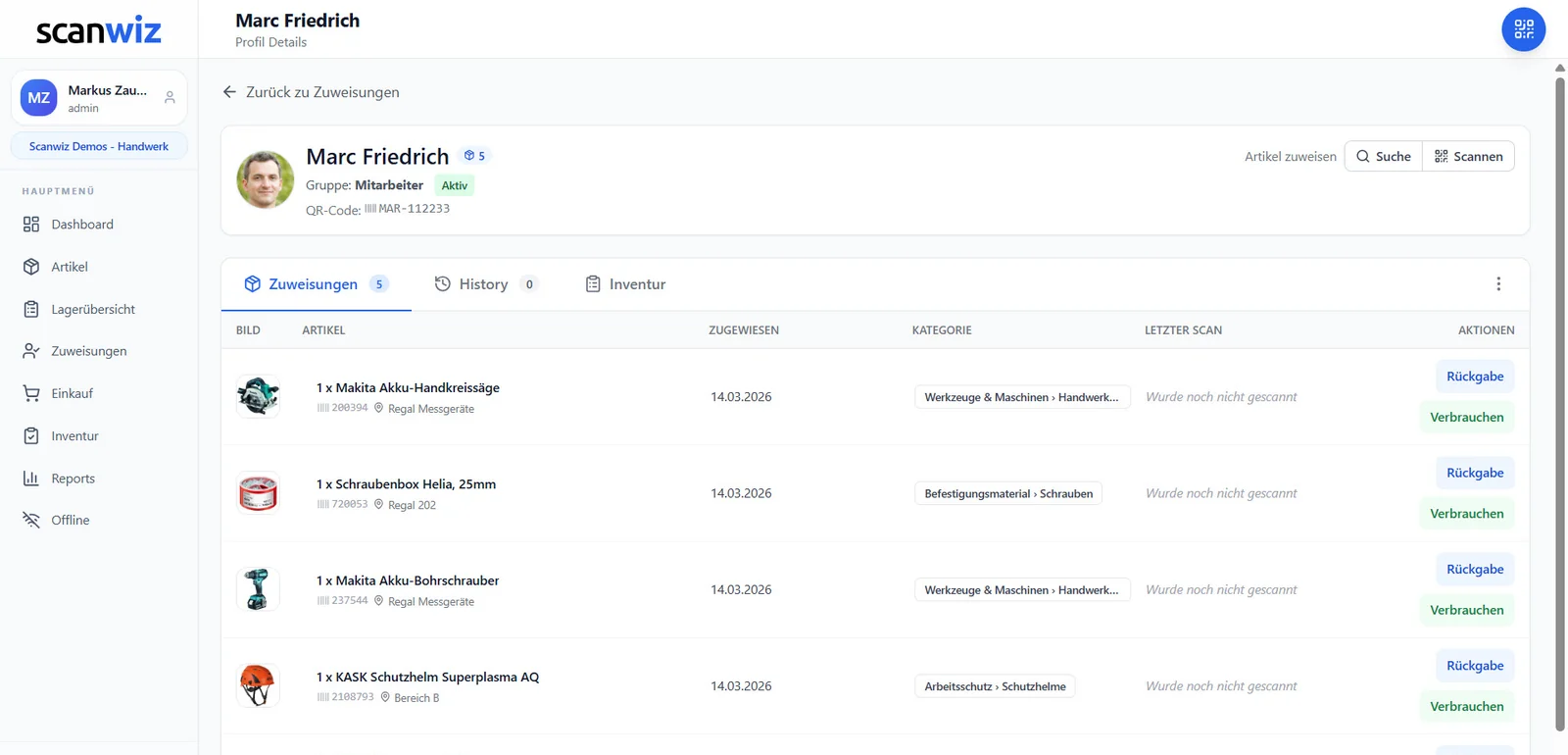Click the Suche button

click(x=1383, y=157)
